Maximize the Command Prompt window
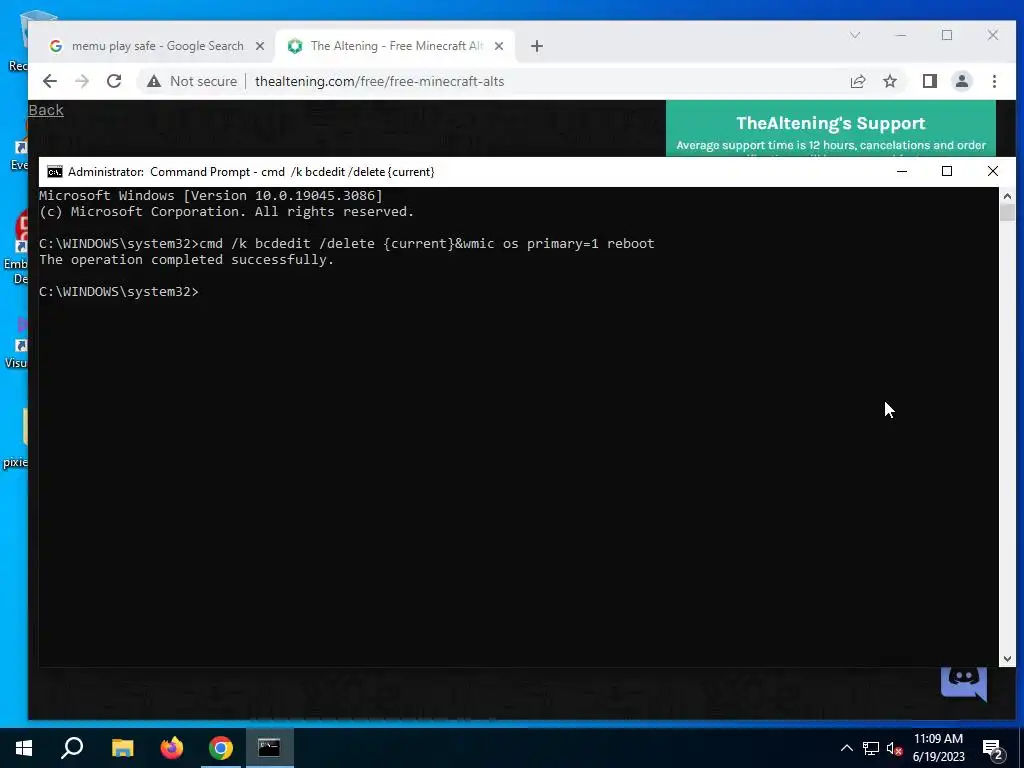 point(947,171)
